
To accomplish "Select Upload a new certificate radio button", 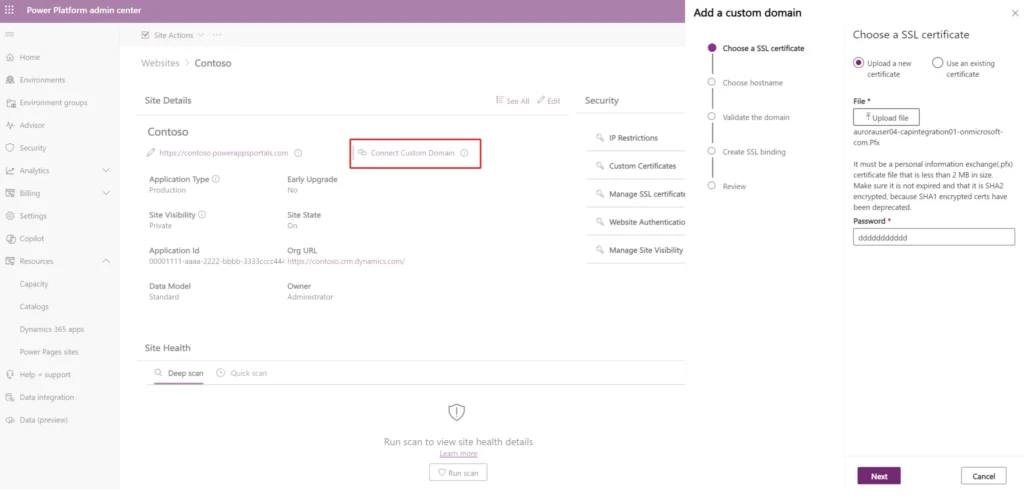I will (x=858, y=62).
